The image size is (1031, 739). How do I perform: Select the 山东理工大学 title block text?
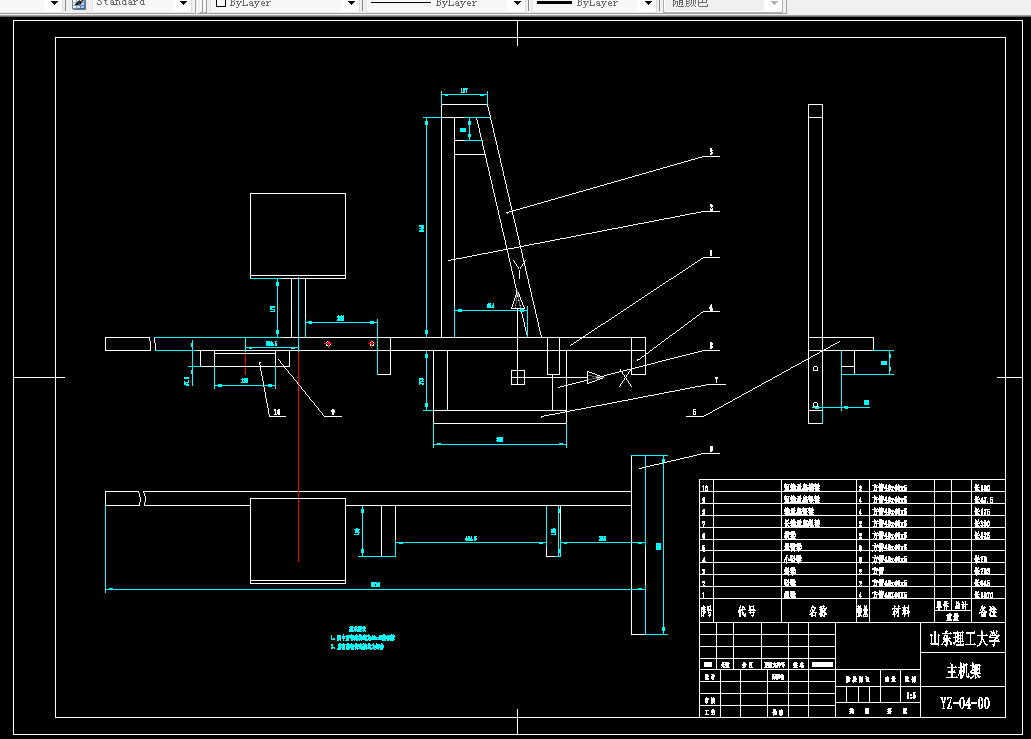click(x=964, y=638)
